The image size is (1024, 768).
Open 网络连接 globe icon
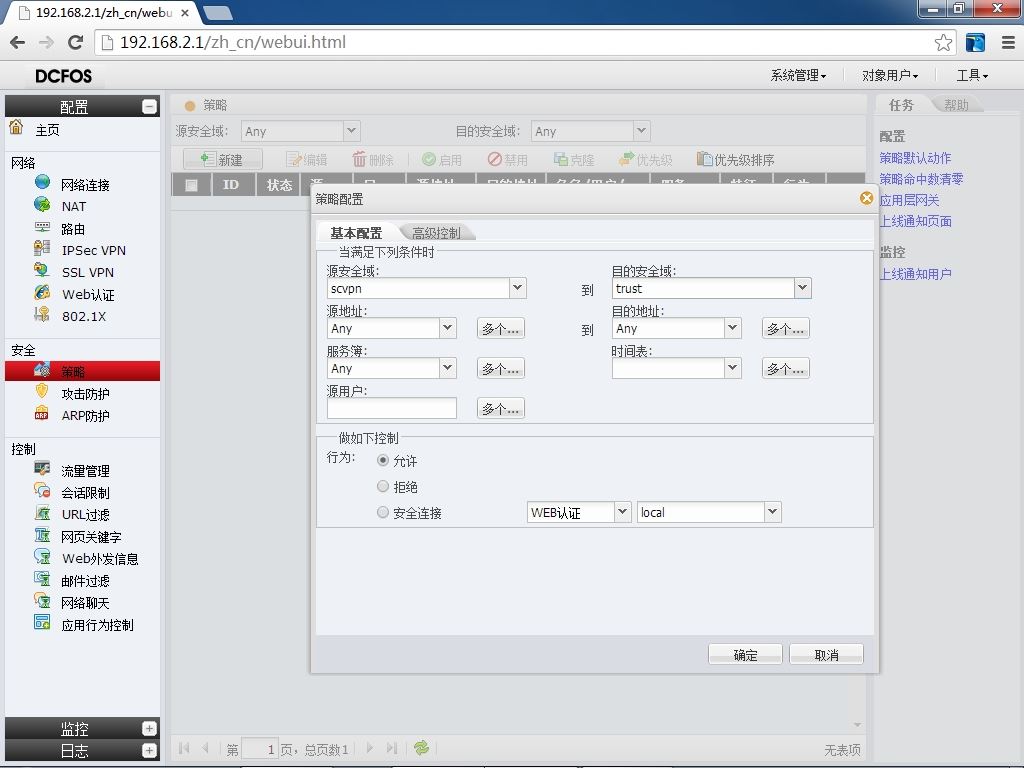coord(42,182)
